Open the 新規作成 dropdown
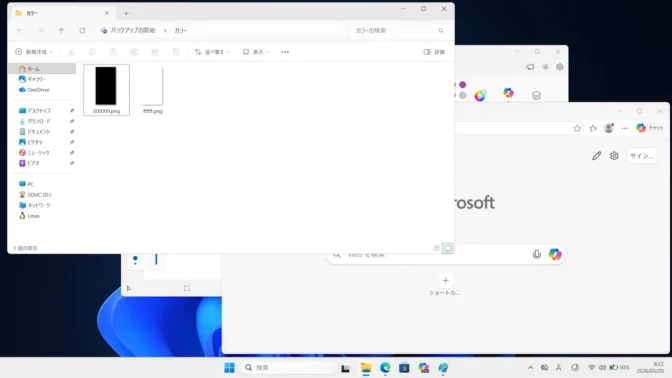Screen dimensions: 672x378 [x=33, y=52]
